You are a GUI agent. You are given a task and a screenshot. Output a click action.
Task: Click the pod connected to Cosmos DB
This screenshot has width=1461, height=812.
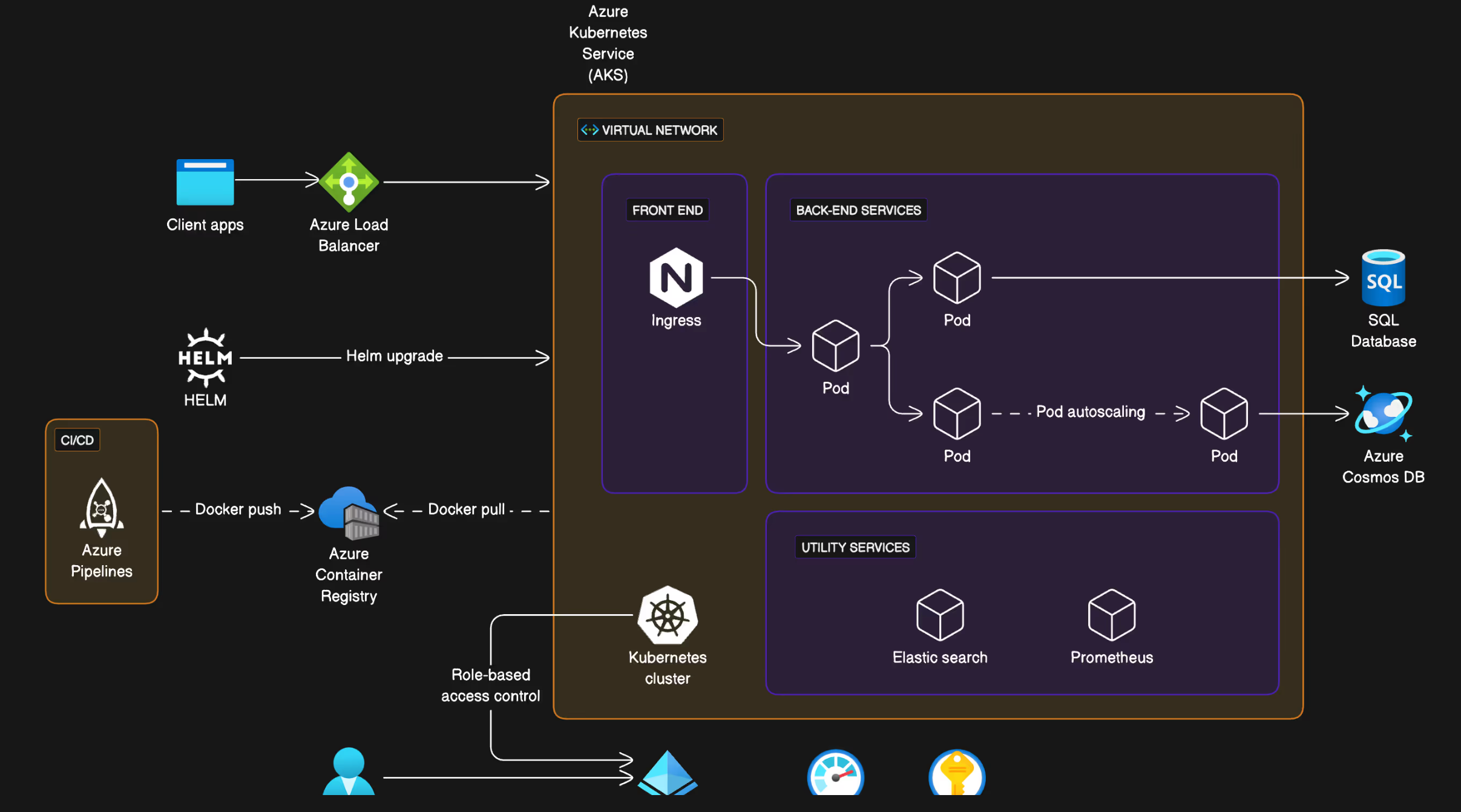coord(1224,413)
